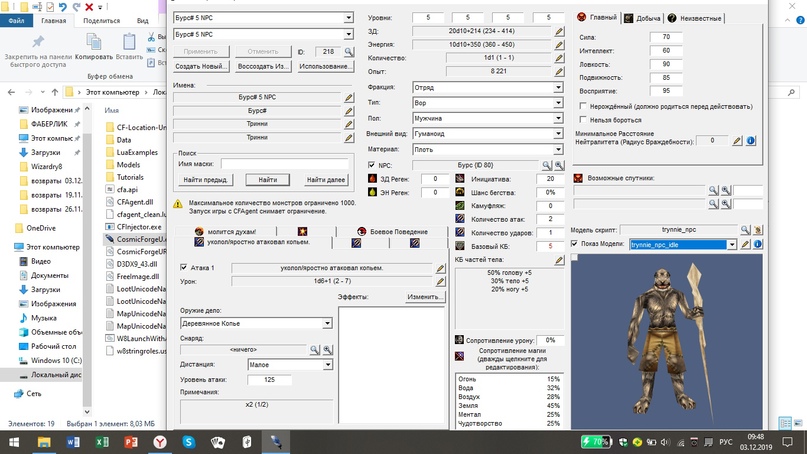The height and width of the screenshot is (454, 807).
Task: Expand the Оружие дело weapon dropdown
Action: click(x=327, y=323)
